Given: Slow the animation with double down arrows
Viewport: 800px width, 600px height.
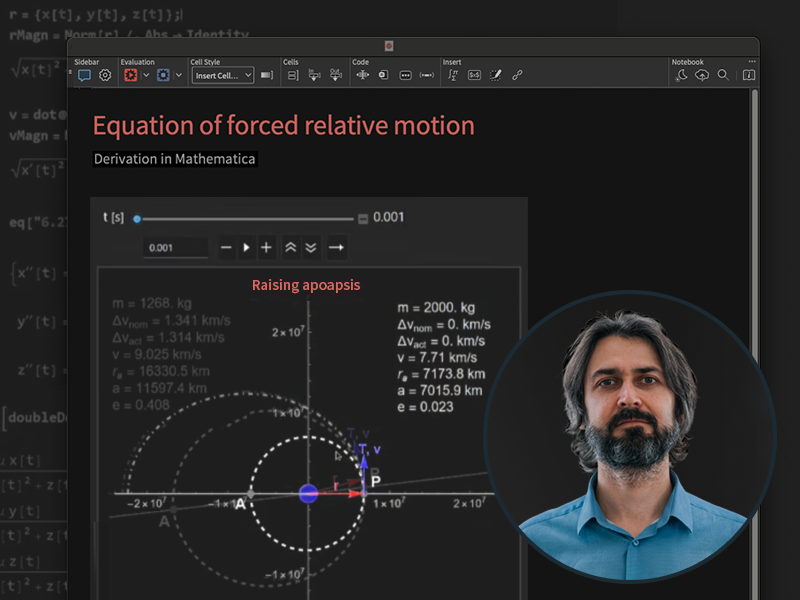Looking at the screenshot, I should (x=311, y=248).
